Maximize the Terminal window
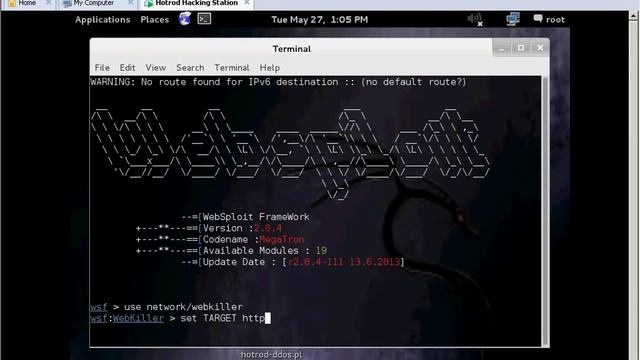640x360 pixels. (x=521, y=48)
